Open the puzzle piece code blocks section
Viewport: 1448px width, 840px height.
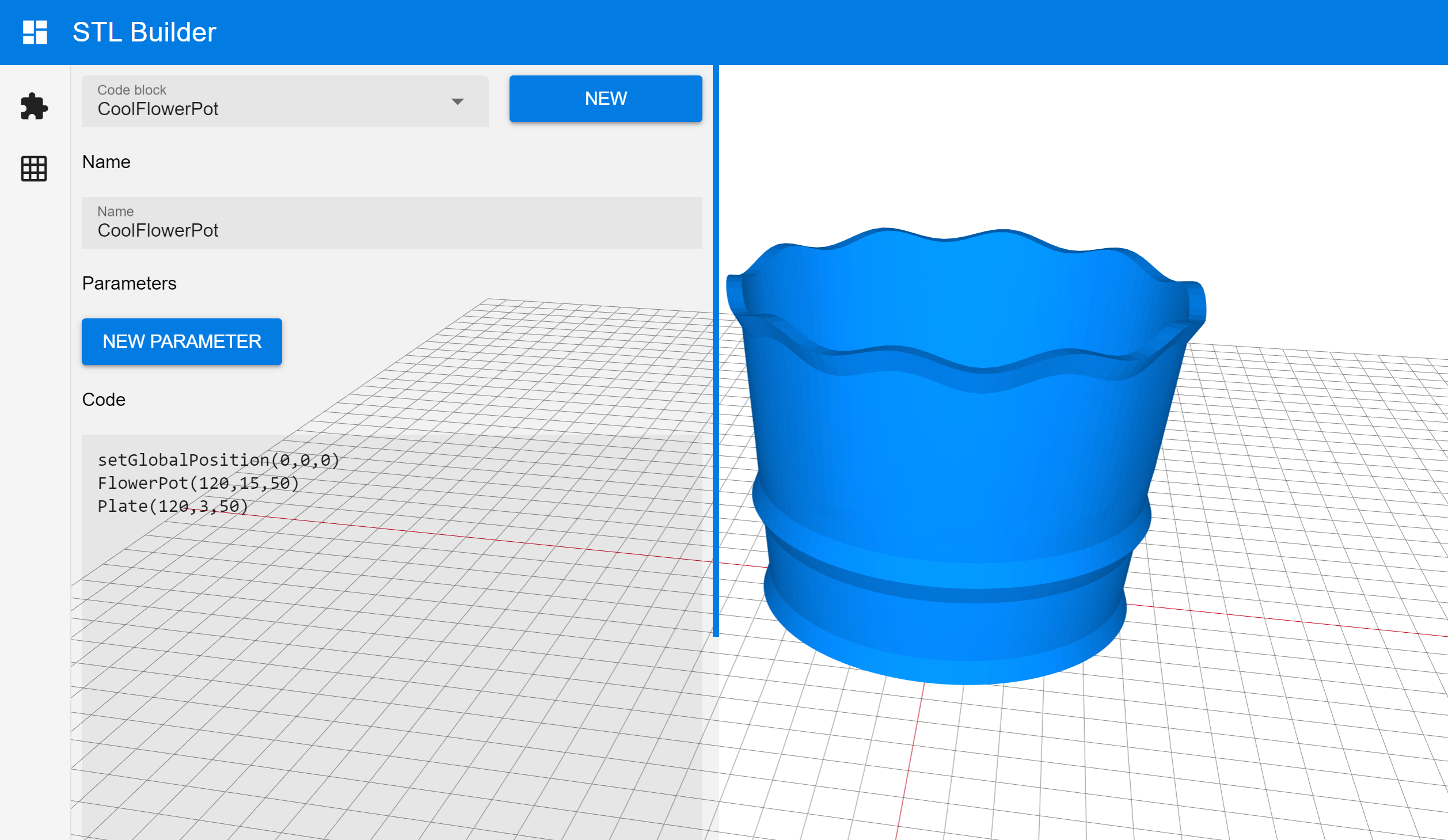point(34,107)
